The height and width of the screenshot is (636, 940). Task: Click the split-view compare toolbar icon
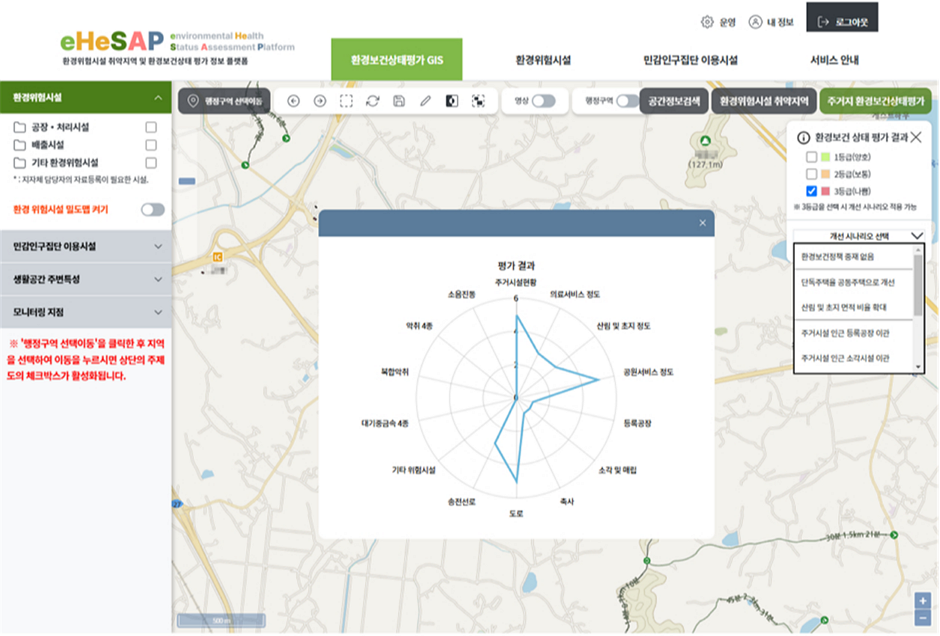click(x=452, y=101)
